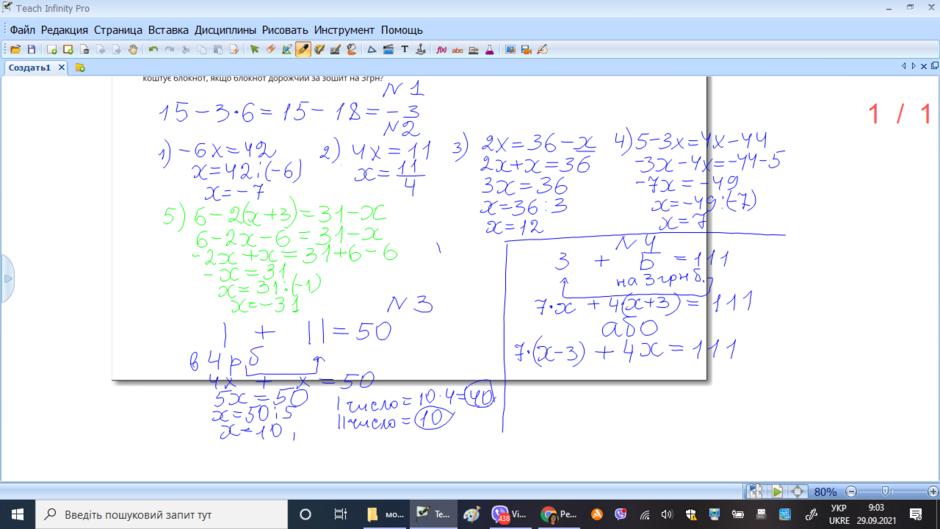The height and width of the screenshot is (529, 940).
Task: Click the 80% zoom level text
Action: pyautogui.click(x=825, y=492)
